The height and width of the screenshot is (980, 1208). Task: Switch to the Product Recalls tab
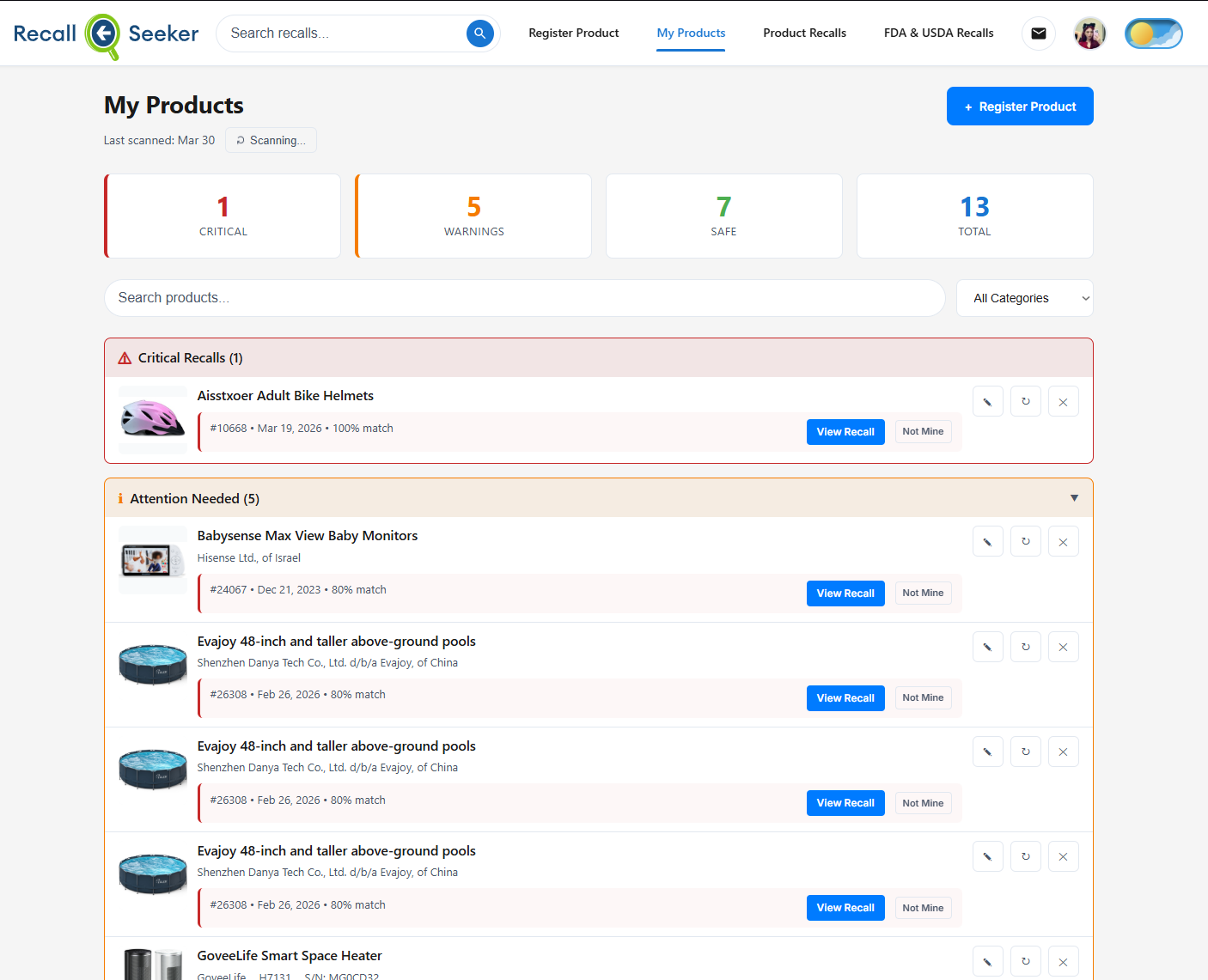(804, 33)
